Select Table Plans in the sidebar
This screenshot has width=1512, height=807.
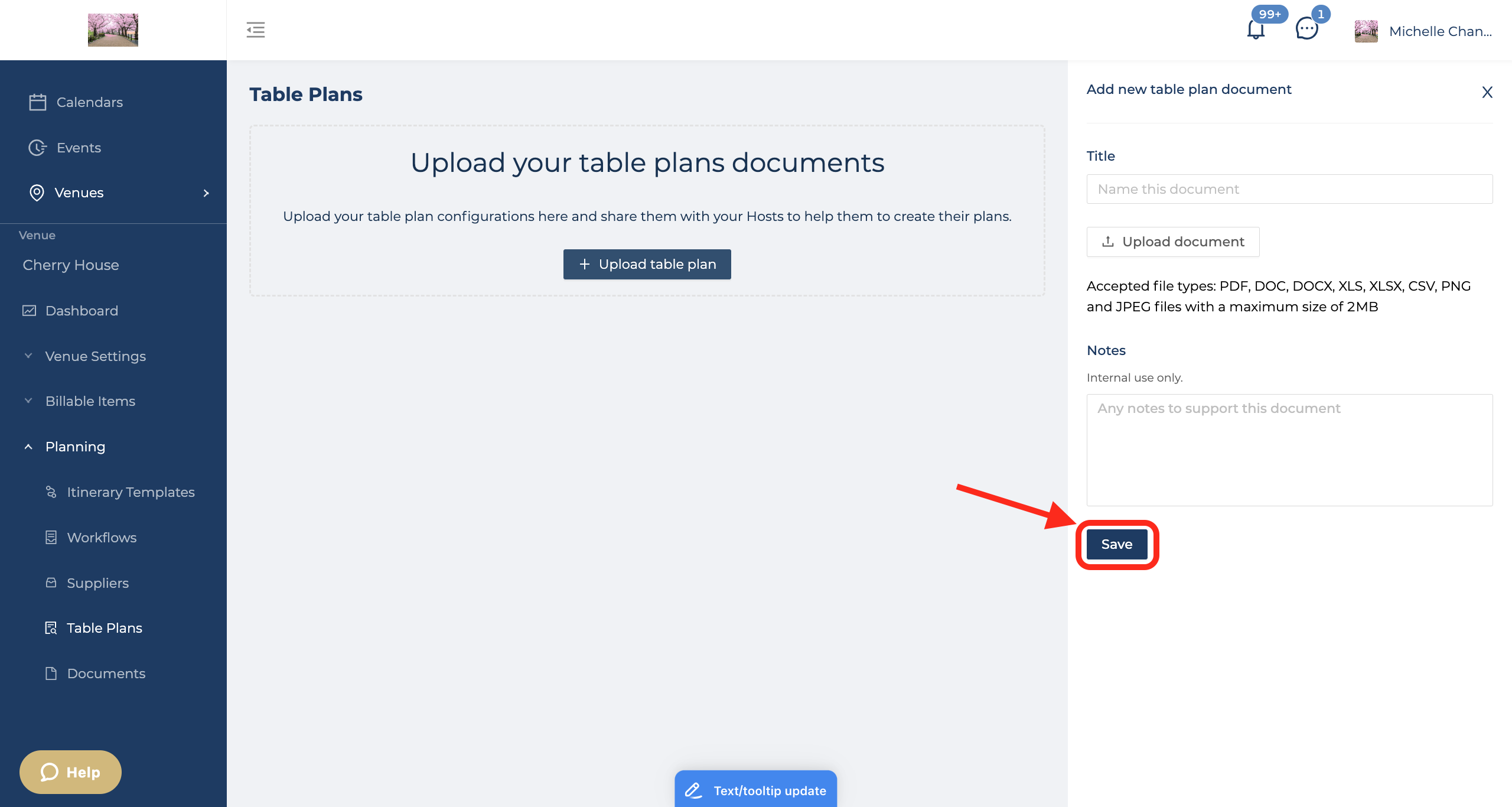pos(105,628)
